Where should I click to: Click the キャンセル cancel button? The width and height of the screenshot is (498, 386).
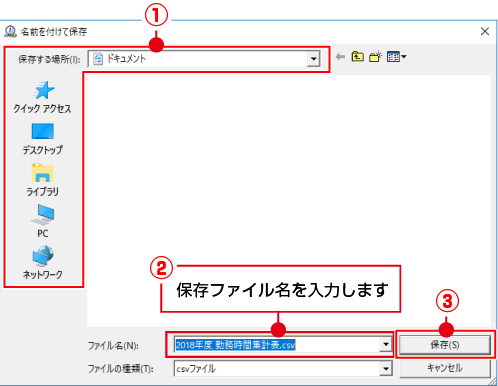click(445, 368)
